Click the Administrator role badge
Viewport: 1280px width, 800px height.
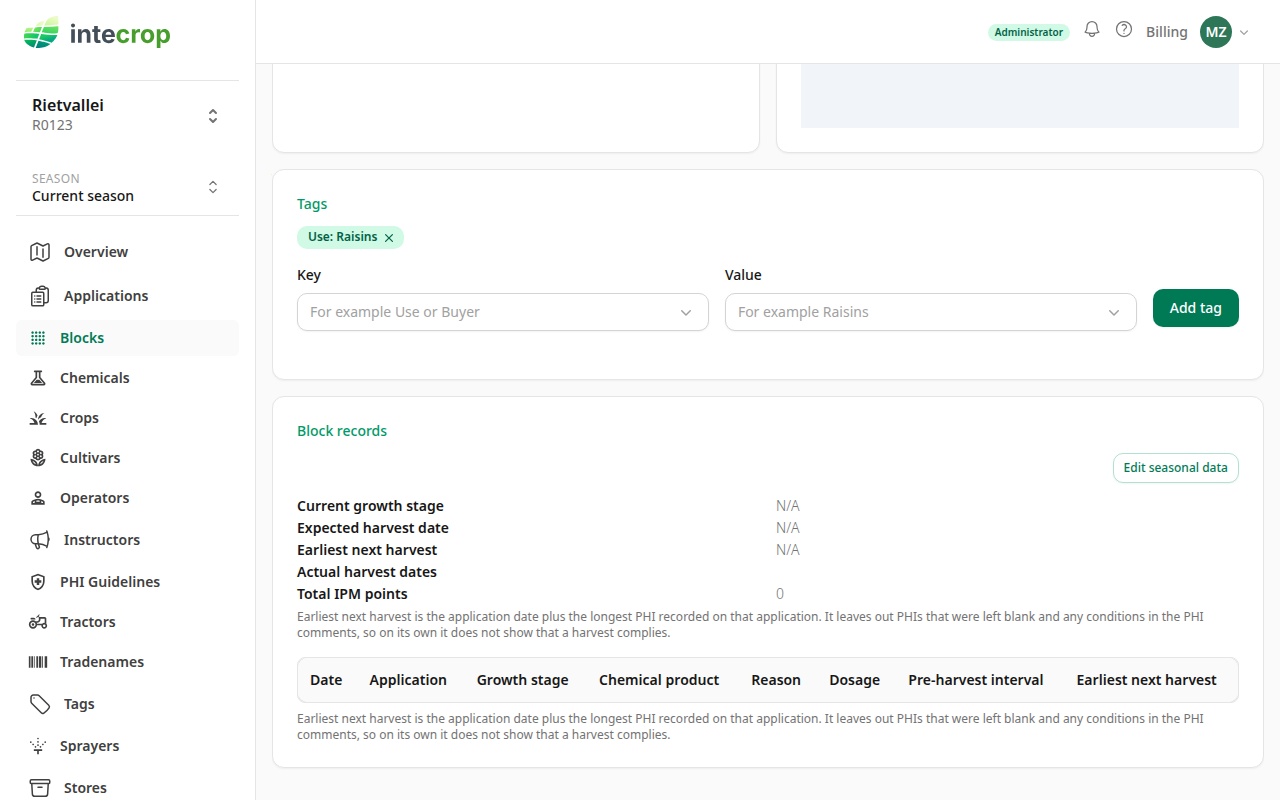point(1029,32)
